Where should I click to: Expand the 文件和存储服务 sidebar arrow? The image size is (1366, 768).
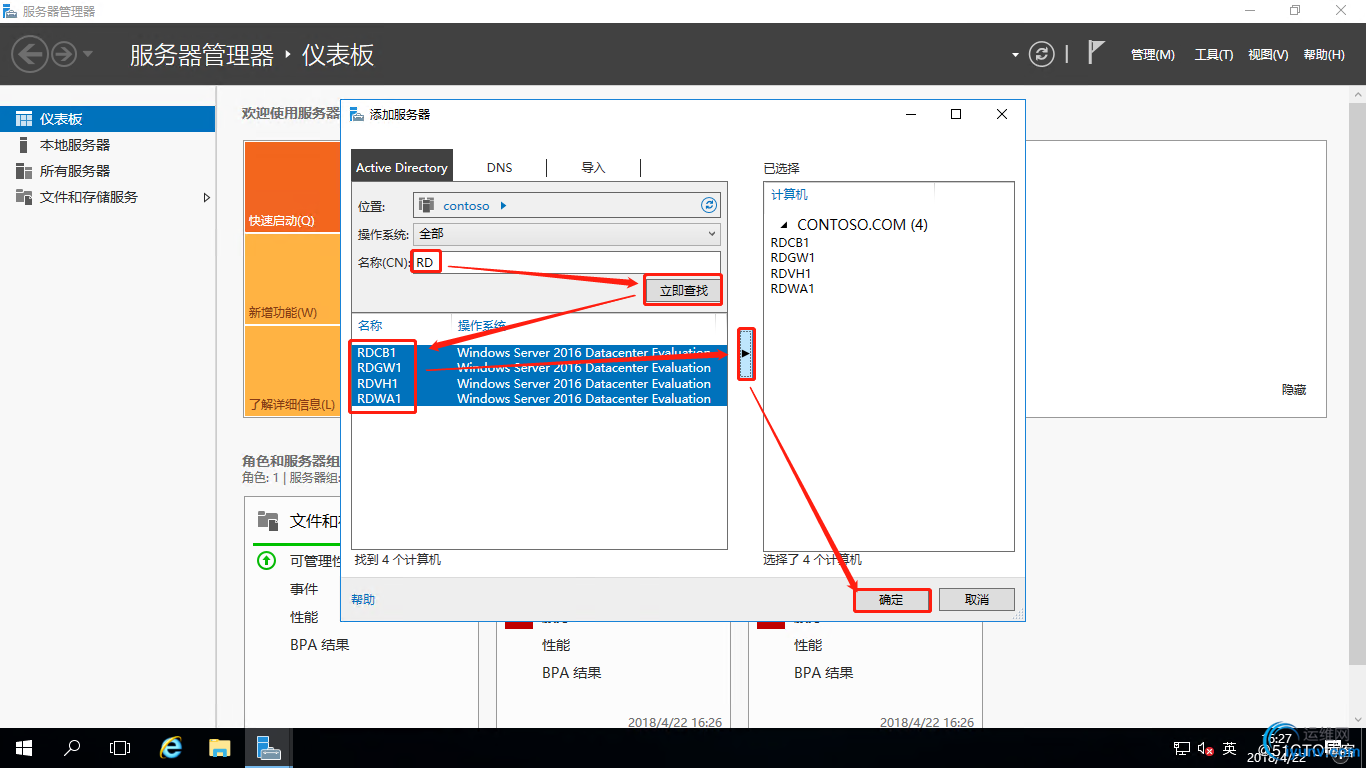[x=207, y=197]
